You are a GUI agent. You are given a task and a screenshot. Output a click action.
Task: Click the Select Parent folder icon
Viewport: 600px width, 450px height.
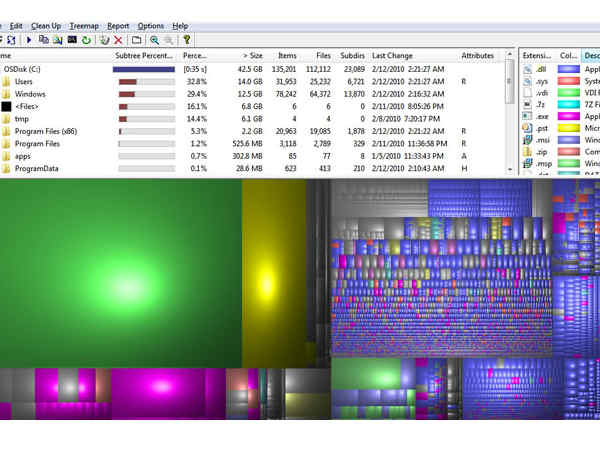[137, 40]
